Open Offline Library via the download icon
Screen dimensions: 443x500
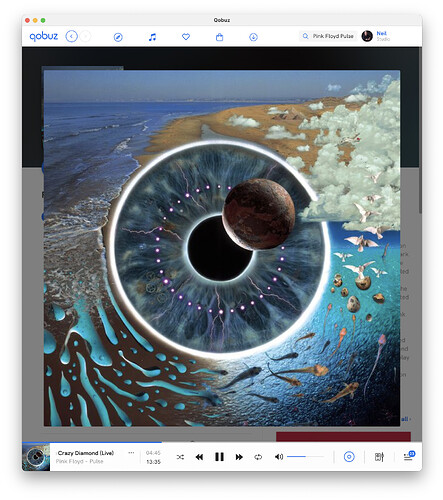coord(253,37)
